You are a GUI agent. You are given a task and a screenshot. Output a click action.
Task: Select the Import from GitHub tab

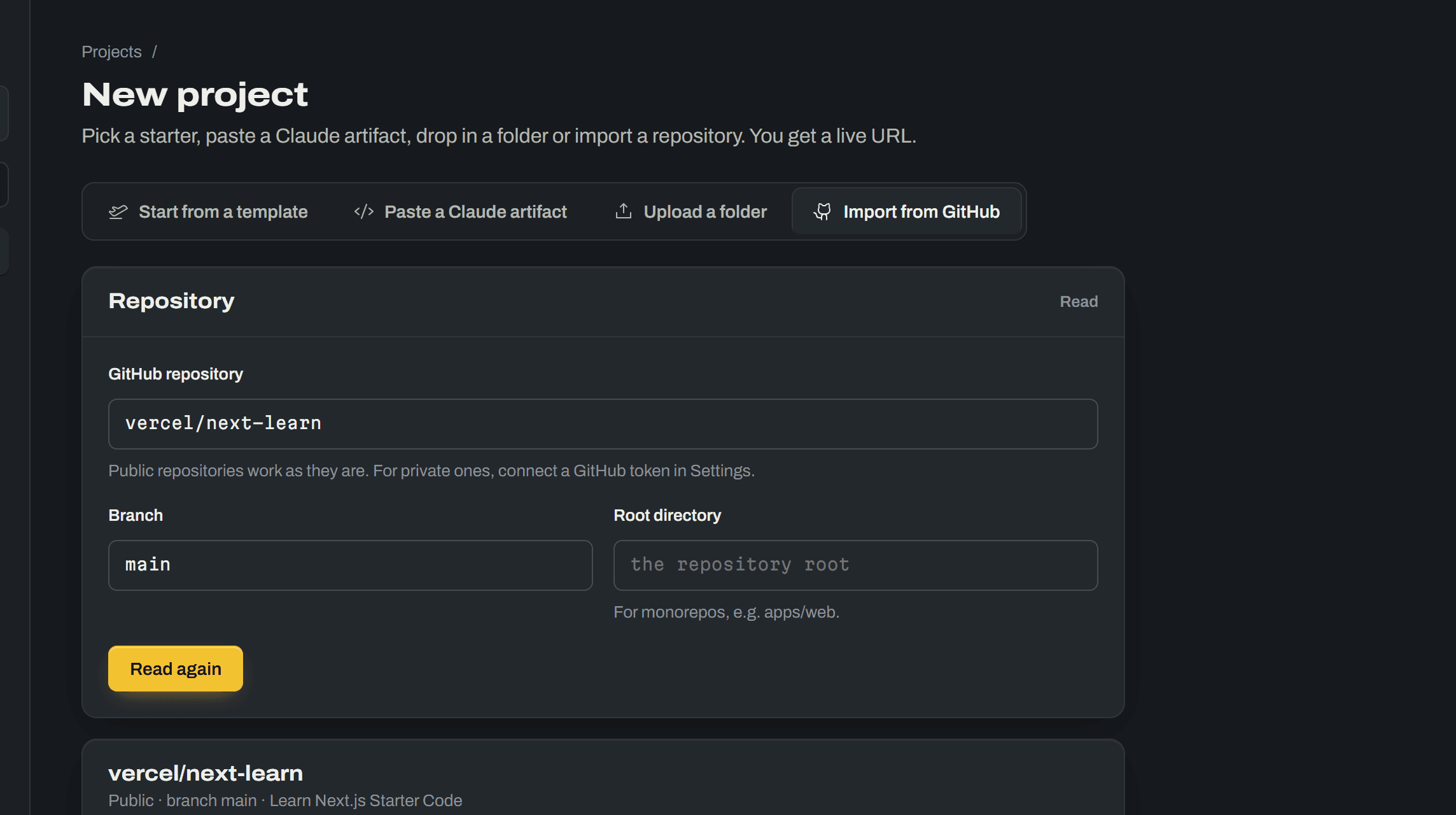(907, 212)
